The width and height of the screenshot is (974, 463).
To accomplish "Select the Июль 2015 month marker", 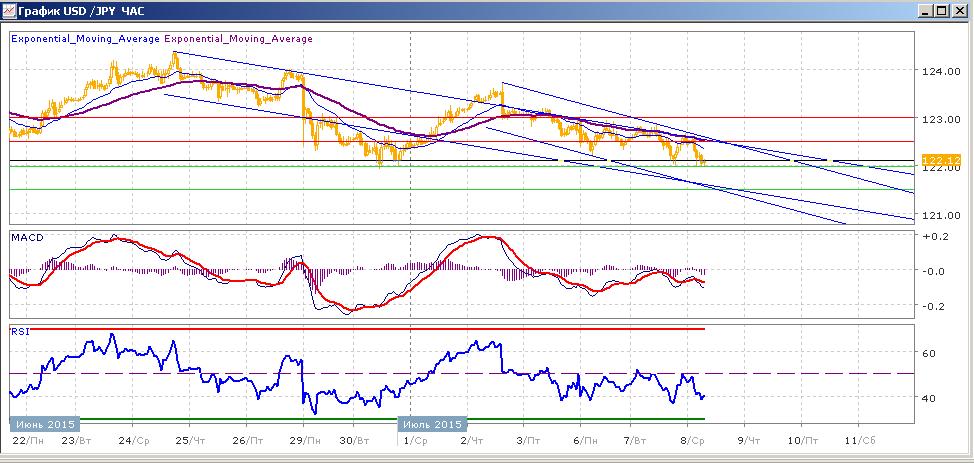I will [x=430, y=424].
